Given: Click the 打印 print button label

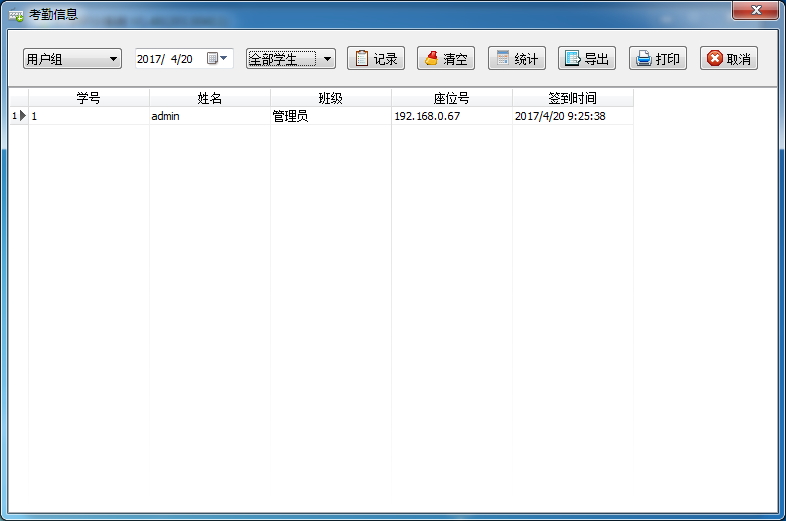Looking at the screenshot, I should (667, 59).
